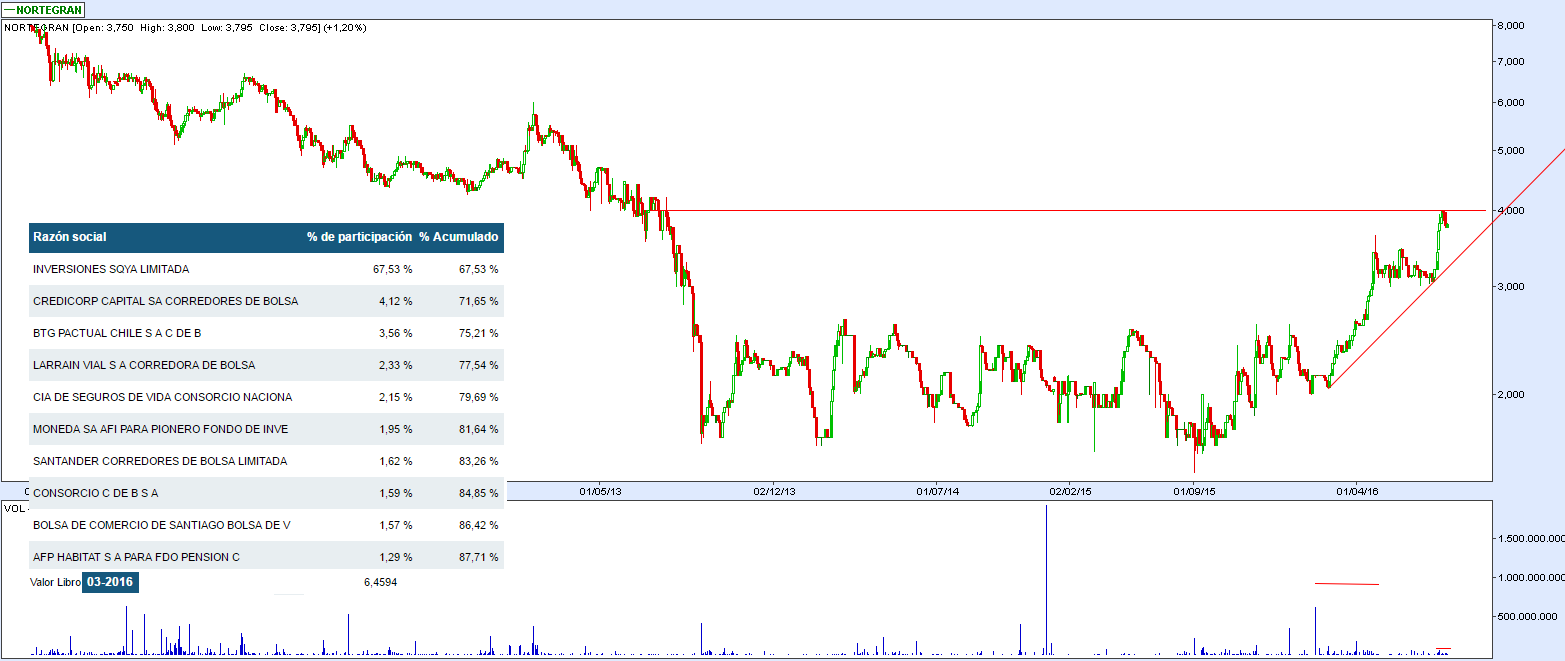Viewport: 1565px width, 661px height.
Task: Click the NORTEGRAN Open/High/Low/Close title text
Action: (186, 28)
